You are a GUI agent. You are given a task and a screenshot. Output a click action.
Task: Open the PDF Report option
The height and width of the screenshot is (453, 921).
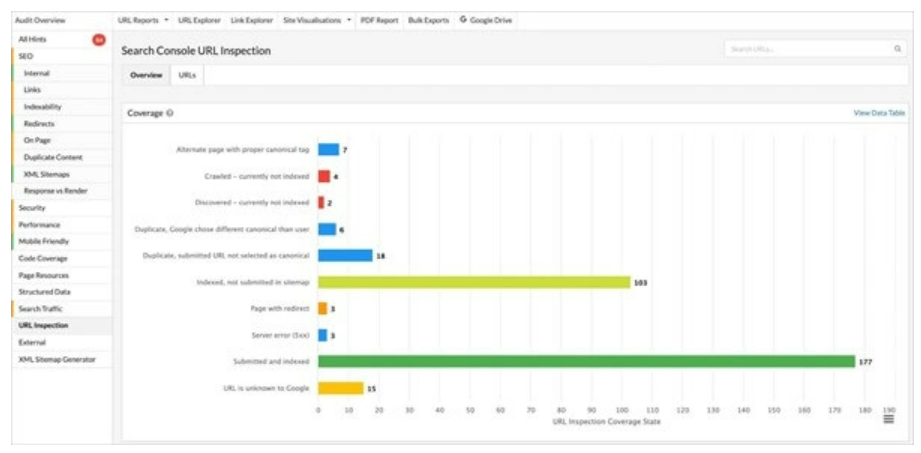click(x=379, y=20)
